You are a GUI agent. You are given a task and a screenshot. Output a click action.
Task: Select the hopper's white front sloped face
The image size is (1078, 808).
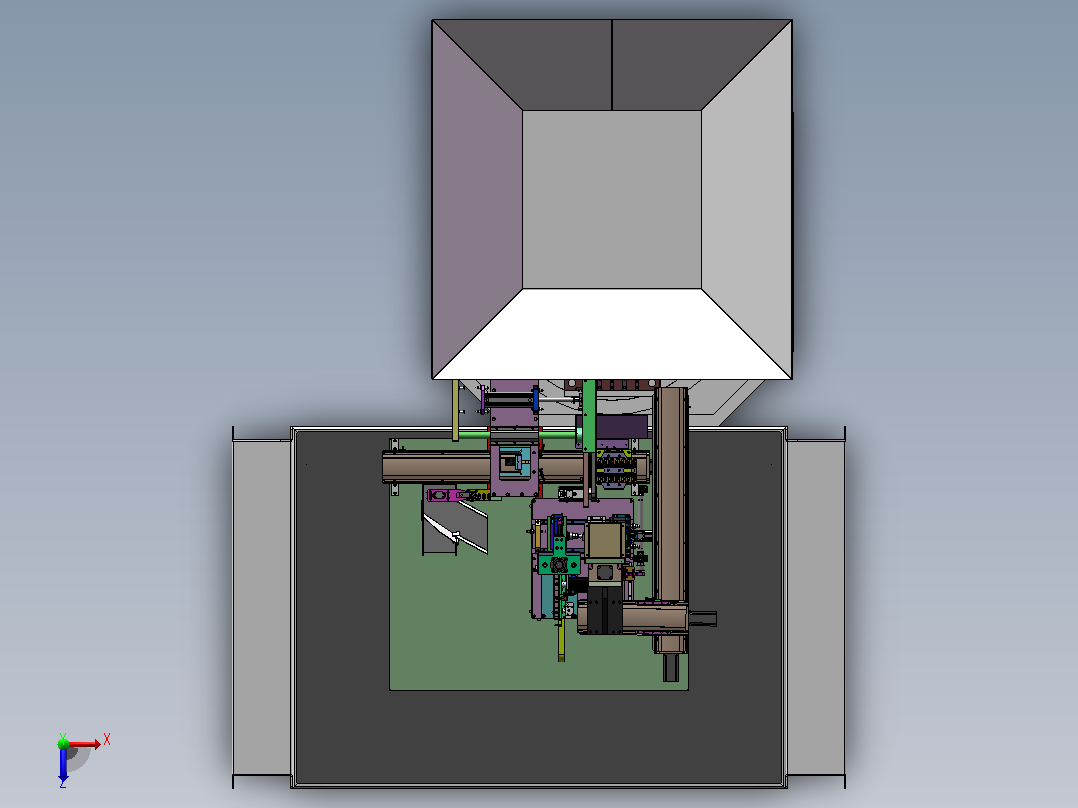(x=612, y=334)
